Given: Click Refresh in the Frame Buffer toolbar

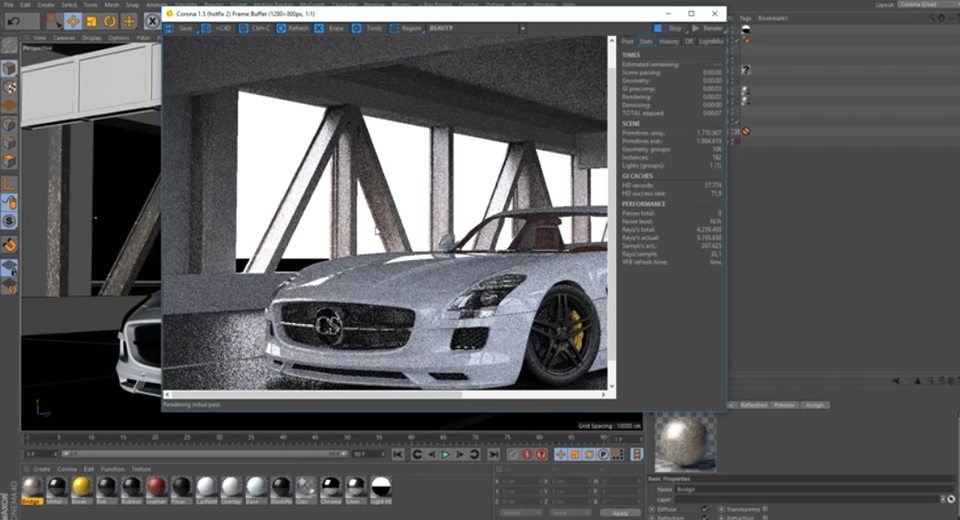Looking at the screenshot, I should (293, 28).
